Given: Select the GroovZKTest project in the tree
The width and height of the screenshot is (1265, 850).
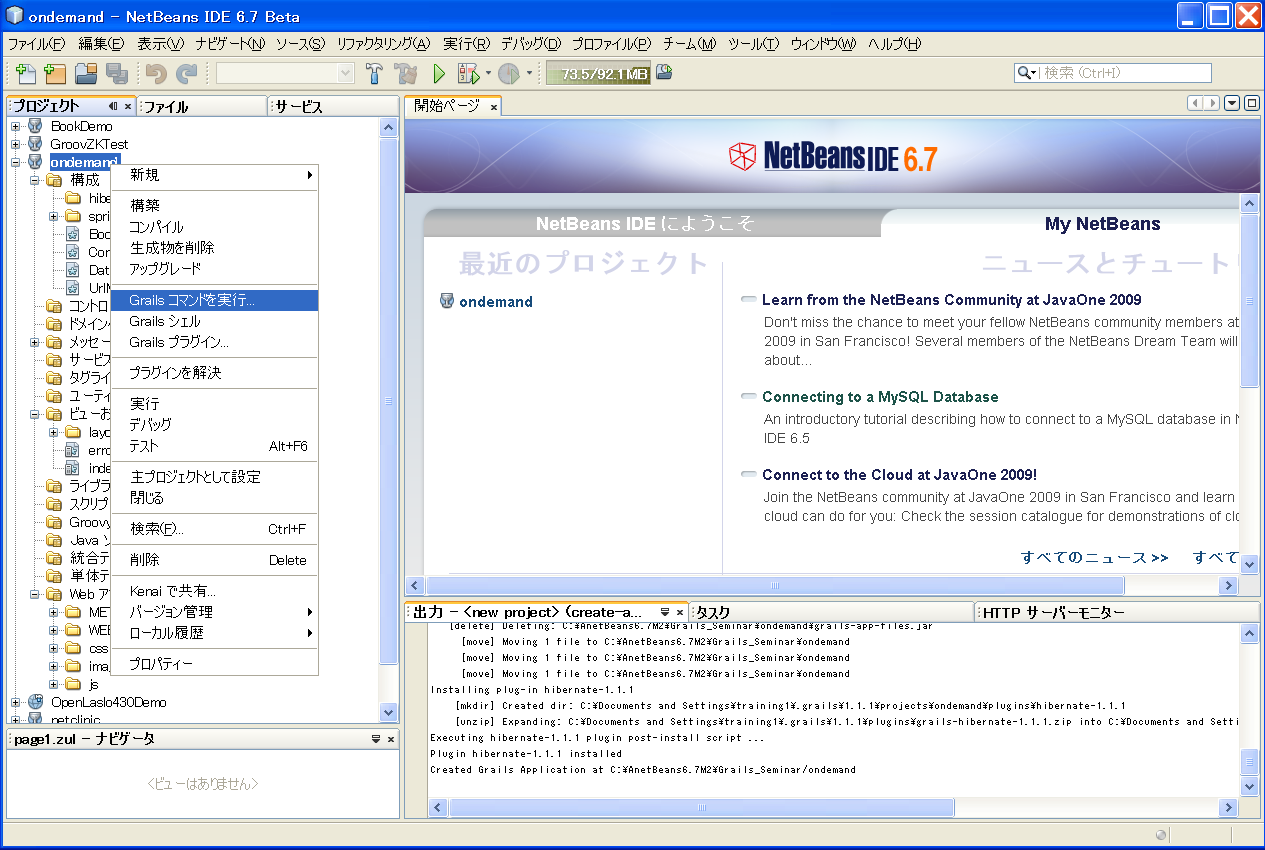Looking at the screenshot, I should [x=89, y=144].
